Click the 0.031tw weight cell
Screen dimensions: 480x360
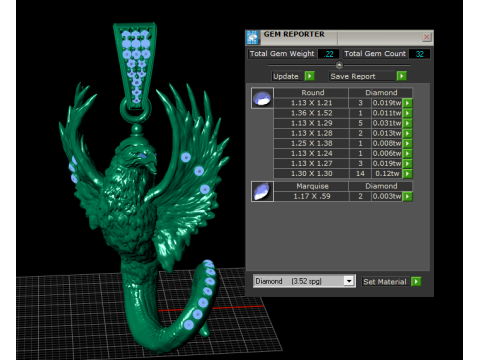[x=387, y=123]
